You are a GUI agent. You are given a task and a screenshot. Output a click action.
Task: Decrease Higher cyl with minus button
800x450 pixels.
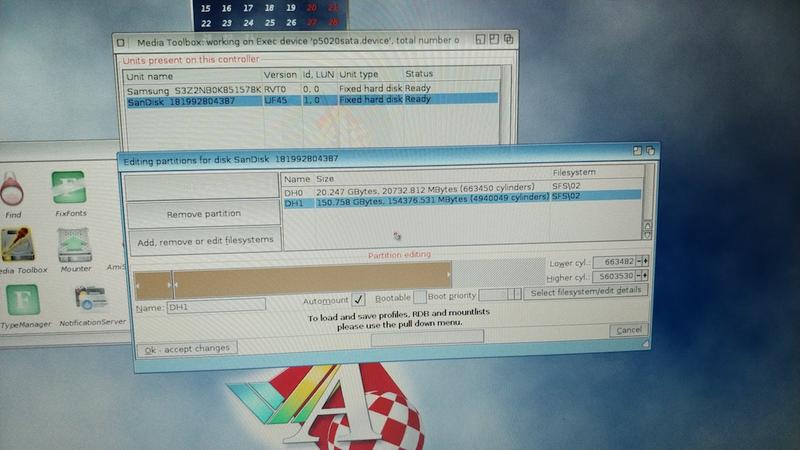(x=638, y=276)
